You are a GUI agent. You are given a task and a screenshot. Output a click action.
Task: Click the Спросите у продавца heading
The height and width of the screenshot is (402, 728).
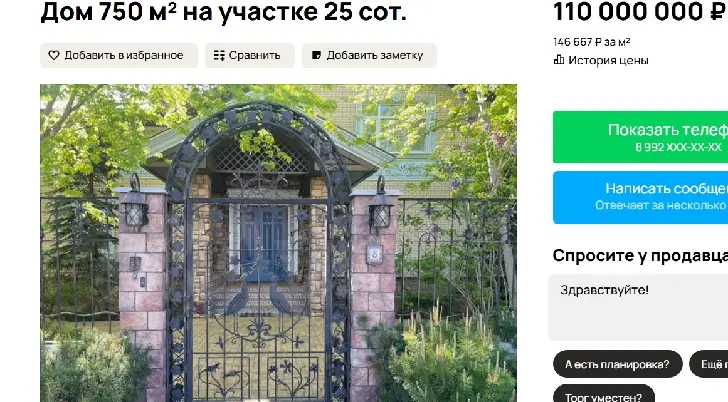pos(640,255)
